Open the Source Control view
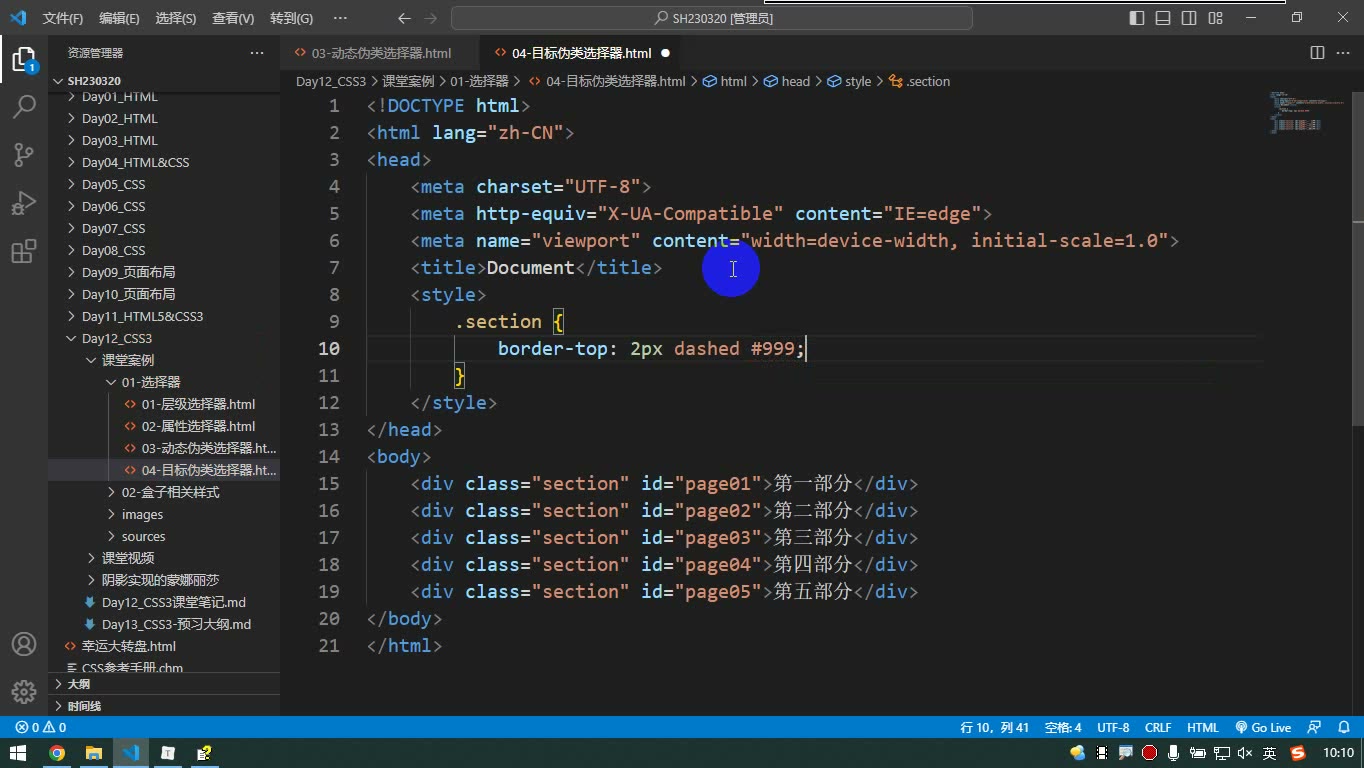The width and height of the screenshot is (1364, 768). [x=24, y=154]
